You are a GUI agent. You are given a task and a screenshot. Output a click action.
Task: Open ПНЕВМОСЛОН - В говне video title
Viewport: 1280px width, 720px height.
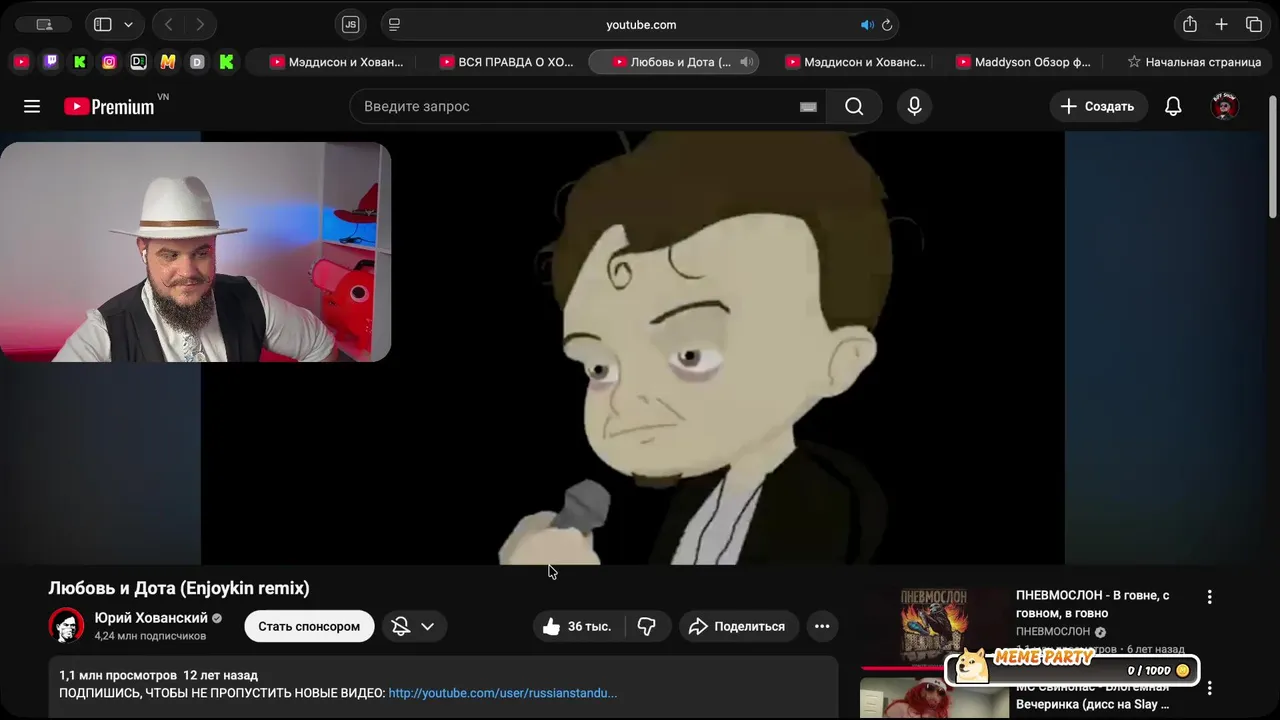pos(1093,604)
